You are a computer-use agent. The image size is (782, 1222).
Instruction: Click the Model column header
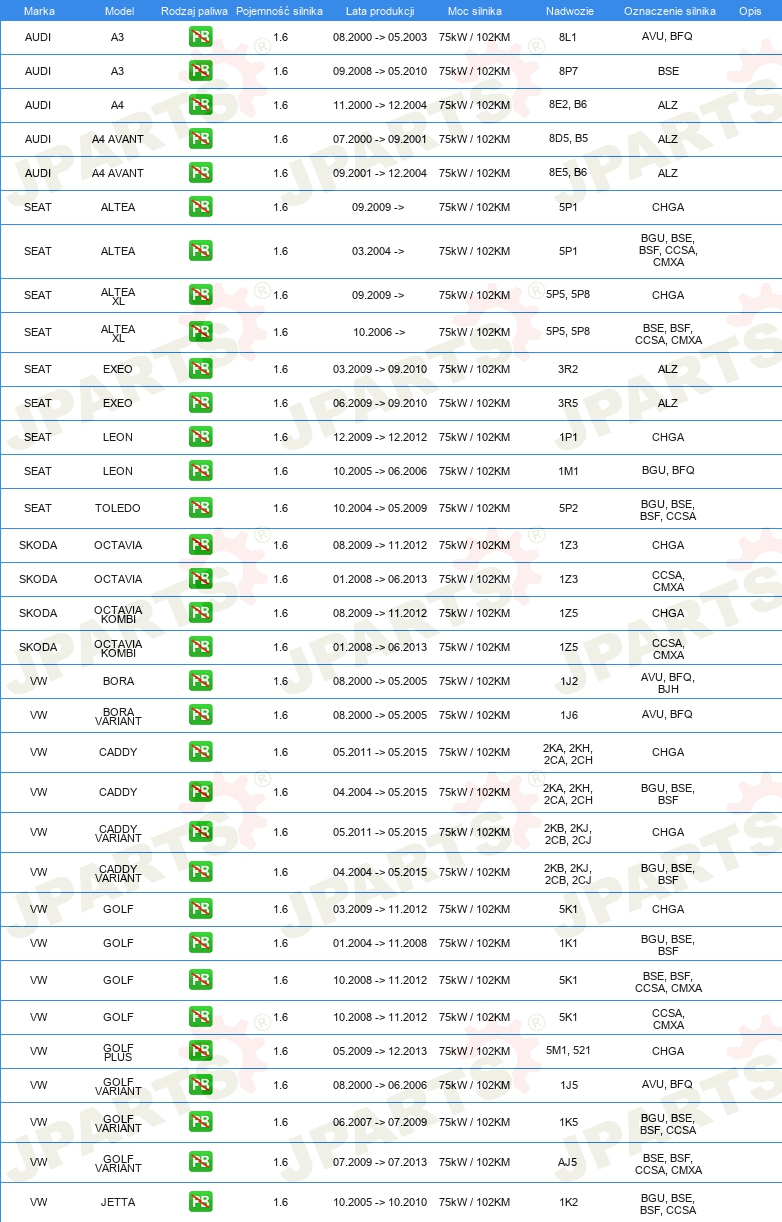tap(119, 11)
